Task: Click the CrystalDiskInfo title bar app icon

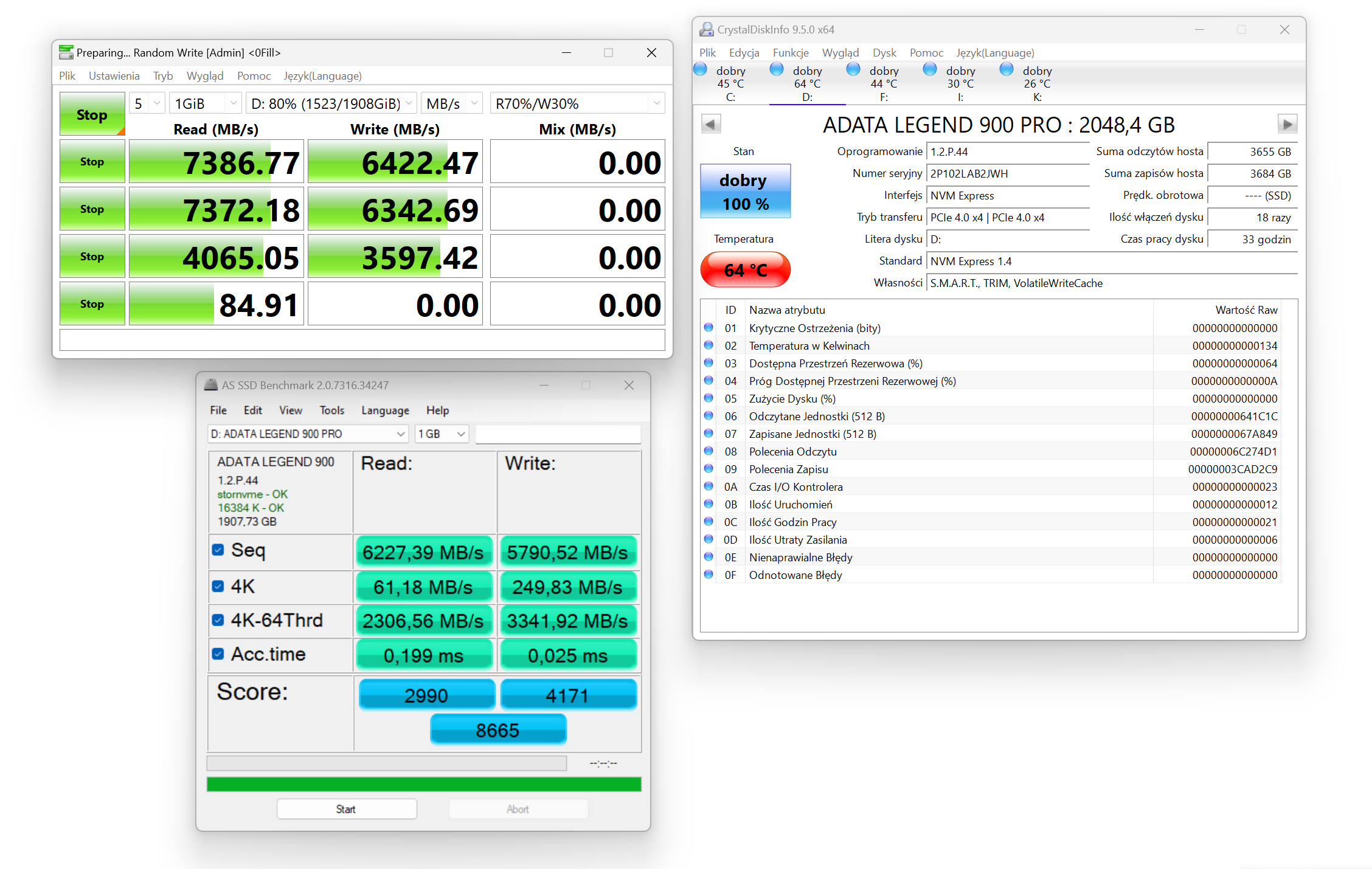Action: pos(706,29)
